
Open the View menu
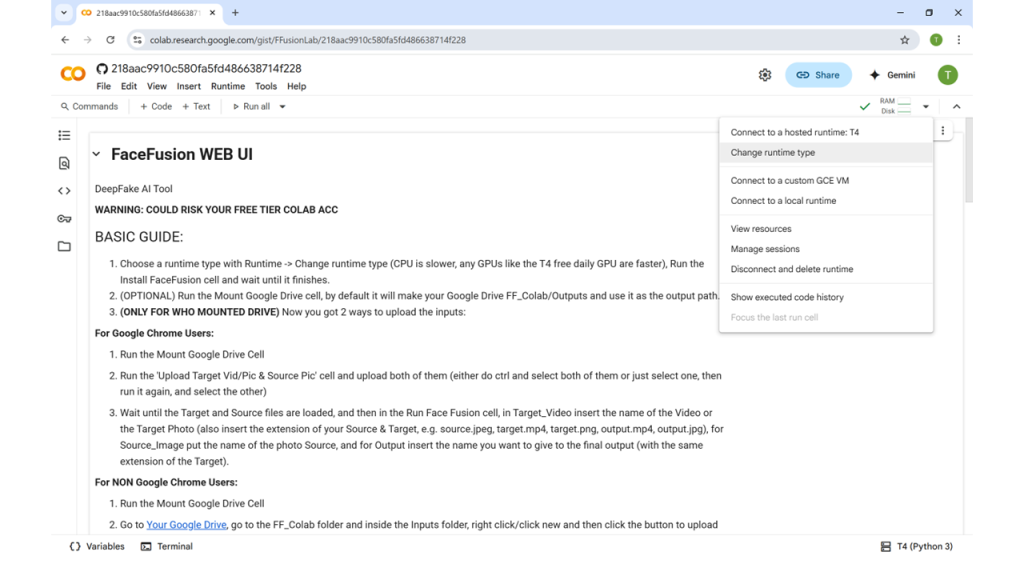click(157, 86)
